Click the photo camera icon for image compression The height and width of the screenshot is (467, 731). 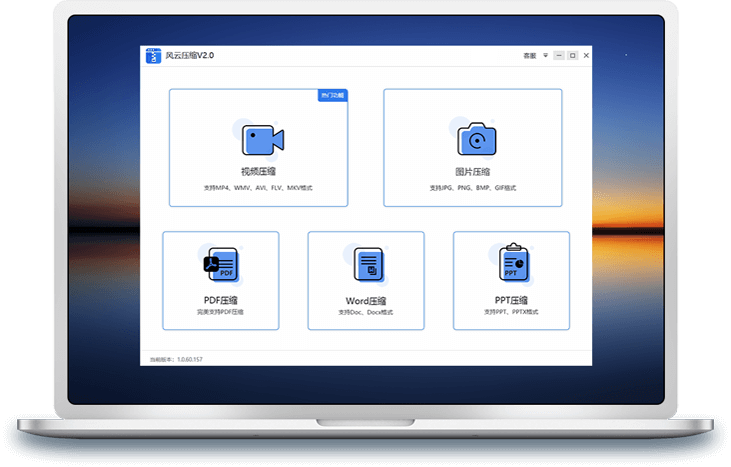tap(476, 140)
